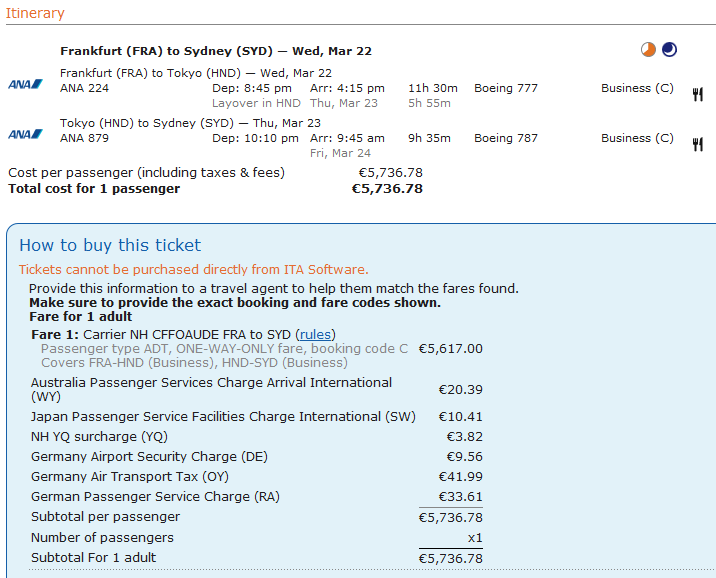The height and width of the screenshot is (578, 716).
Task: Click the 'Layover in HND' text
Action: pyautogui.click(x=256, y=103)
